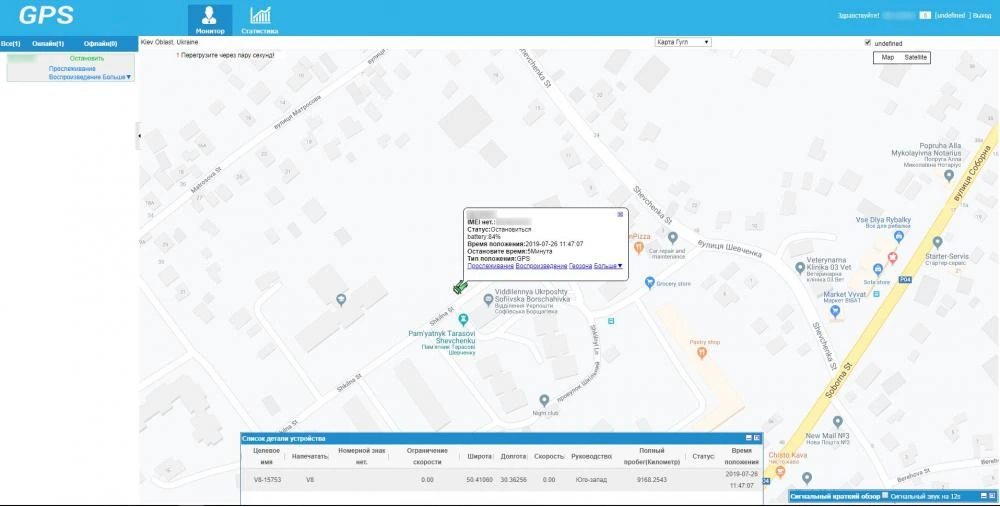The height and width of the screenshot is (507, 1000).
Task: Open the Статистика chart icon
Action: click(259, 16)
